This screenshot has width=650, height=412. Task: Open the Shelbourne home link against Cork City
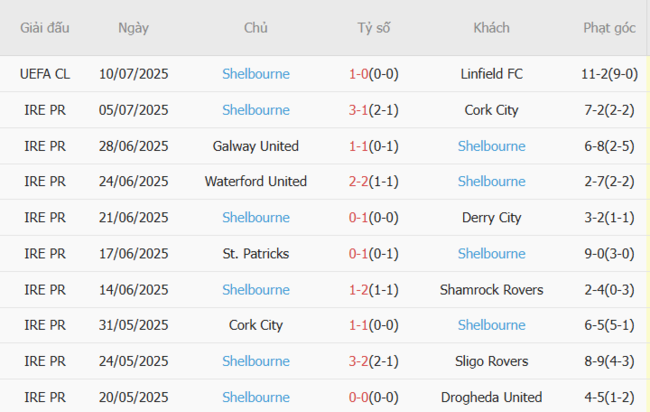click(x=255, y=110)
